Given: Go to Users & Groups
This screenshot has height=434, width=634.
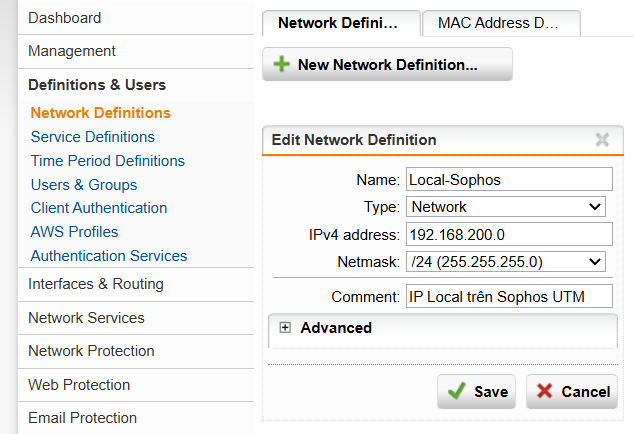Looking at the screenshot, I should pos(84,185).
